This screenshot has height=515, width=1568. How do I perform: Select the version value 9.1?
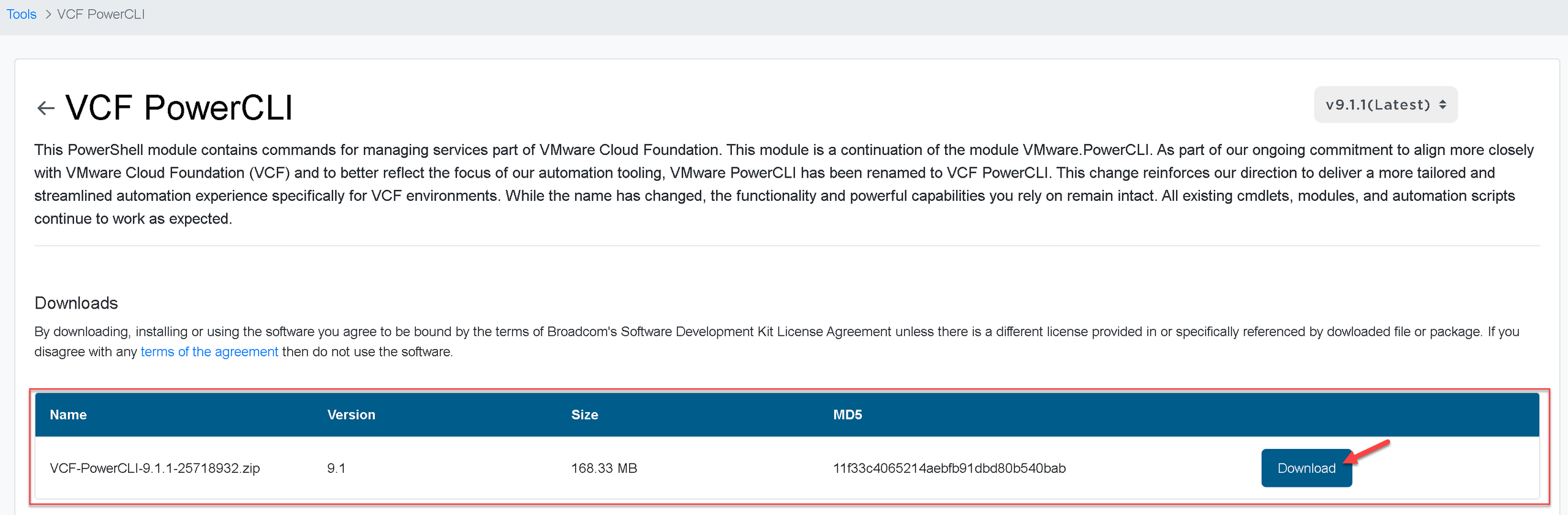[336, 468]
